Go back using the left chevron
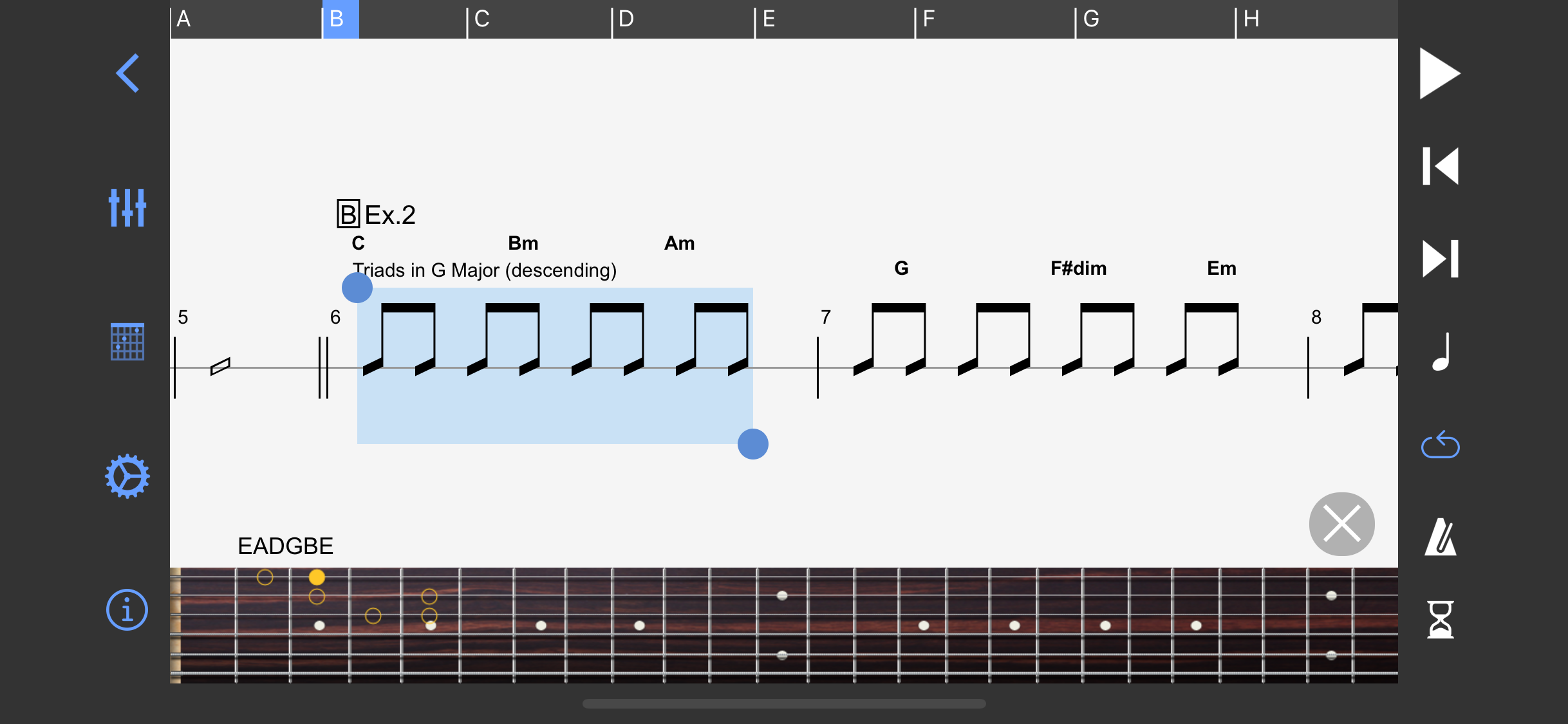Screen dimensions: 1568x724 (x=127, y=73)
